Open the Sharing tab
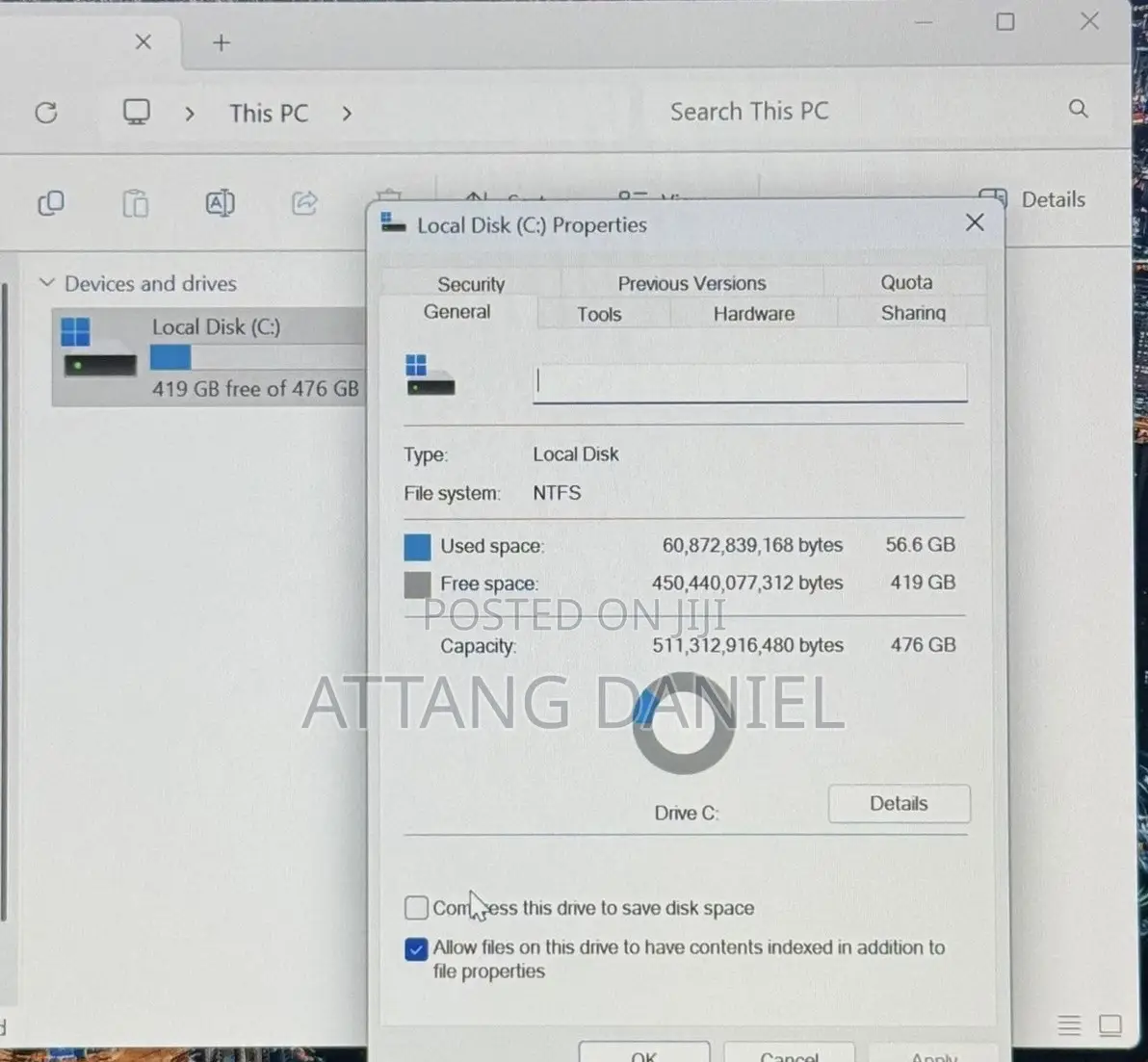 (913, 313)
